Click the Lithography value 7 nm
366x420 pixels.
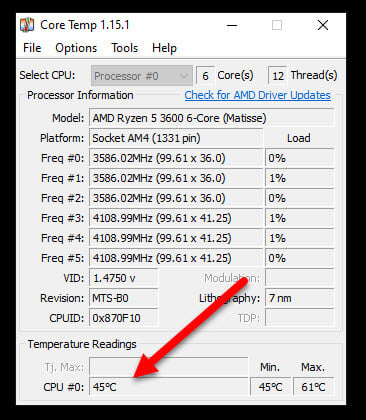pyautogui.click(x=299, y=298)
